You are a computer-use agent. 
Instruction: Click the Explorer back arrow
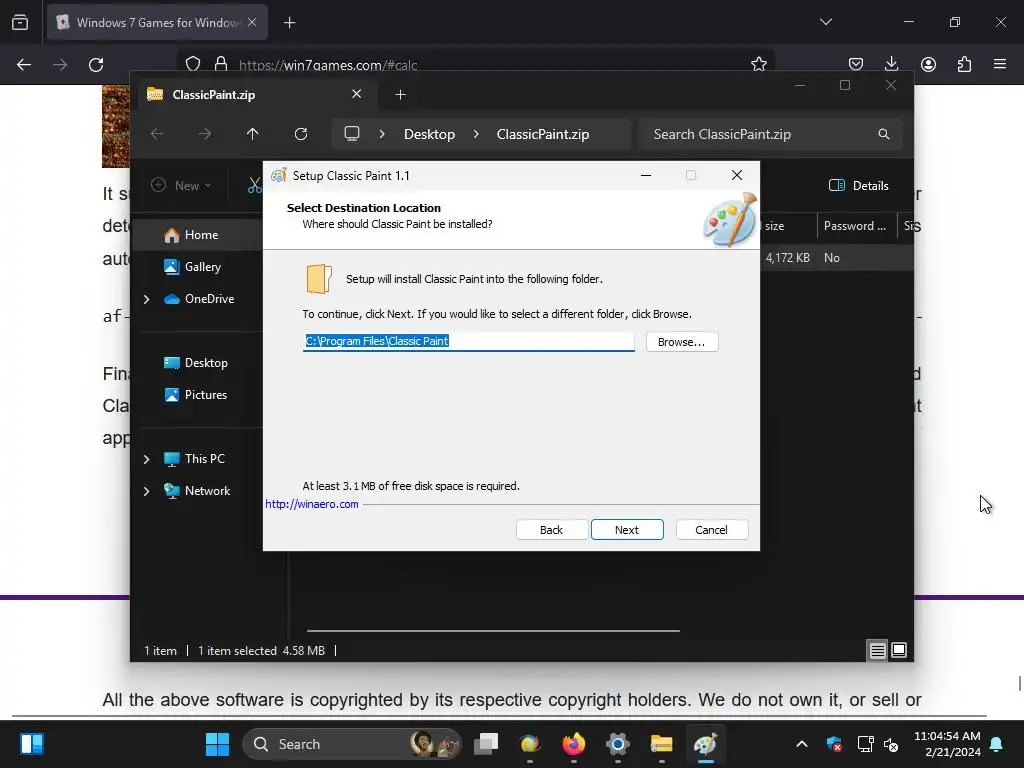click(157, 134)
